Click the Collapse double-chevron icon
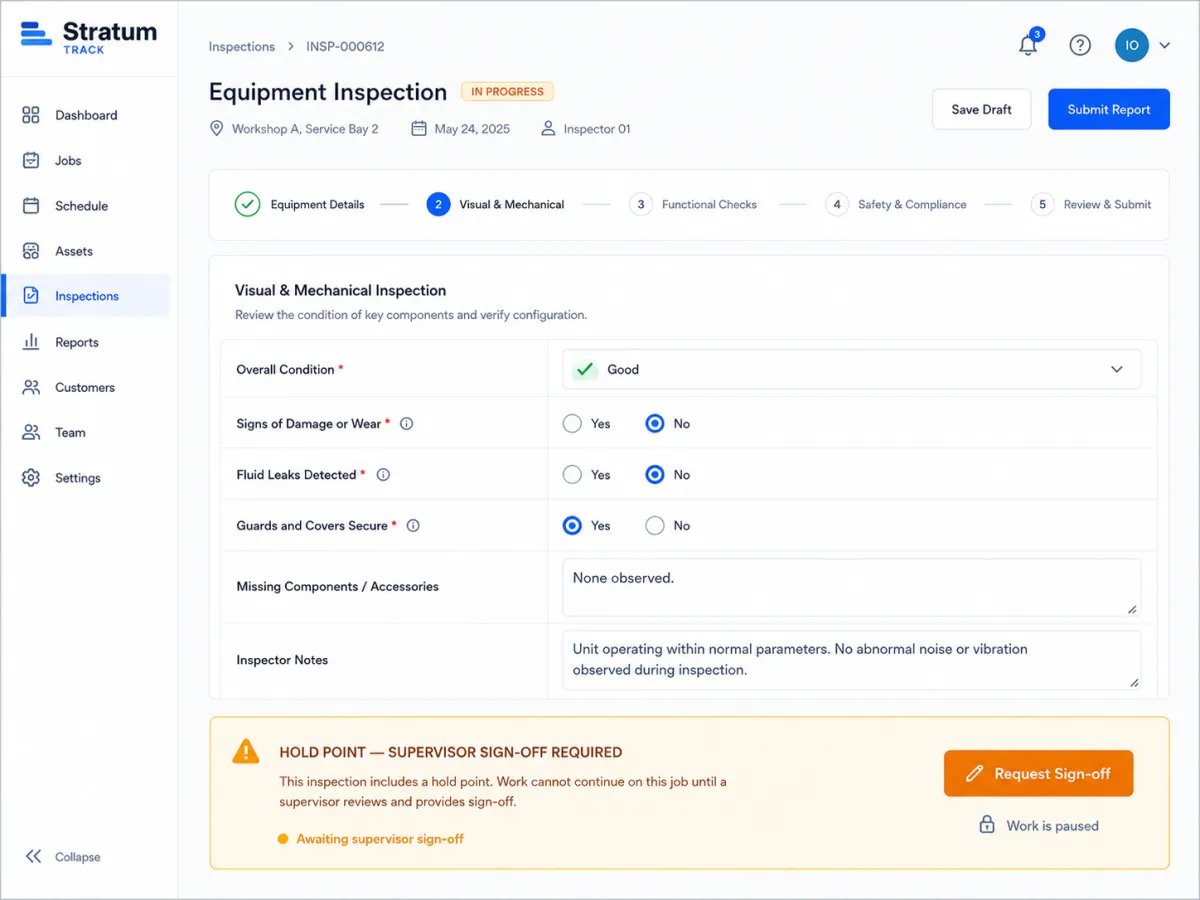 pyautogui.click(x=33, y=857)
